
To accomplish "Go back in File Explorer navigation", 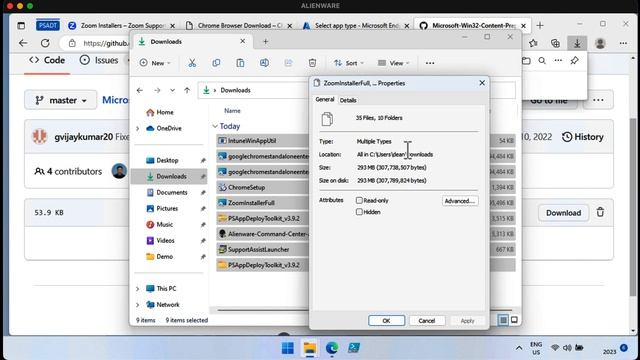I will point(140,90).
